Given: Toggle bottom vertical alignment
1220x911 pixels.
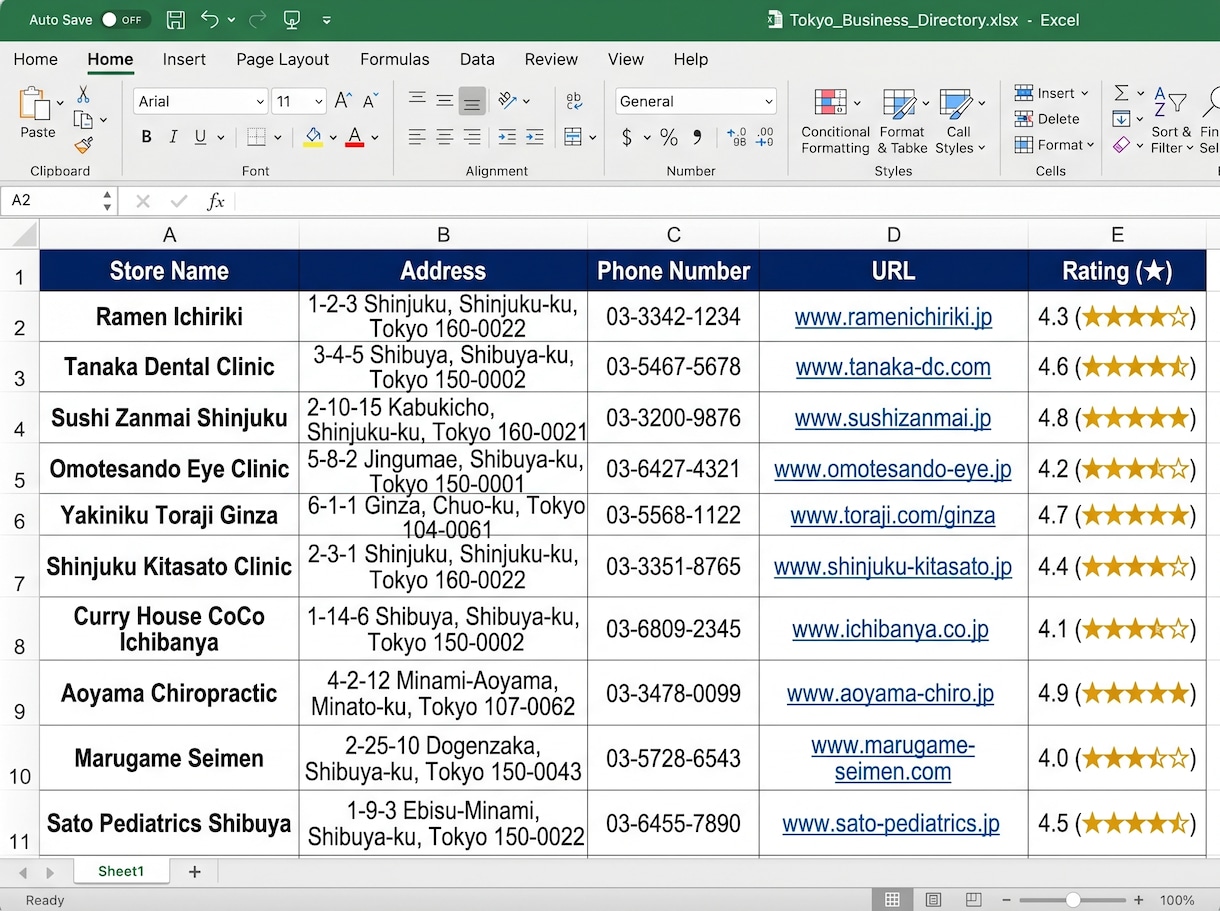Looking at the screenshot, I should (472, 101).
